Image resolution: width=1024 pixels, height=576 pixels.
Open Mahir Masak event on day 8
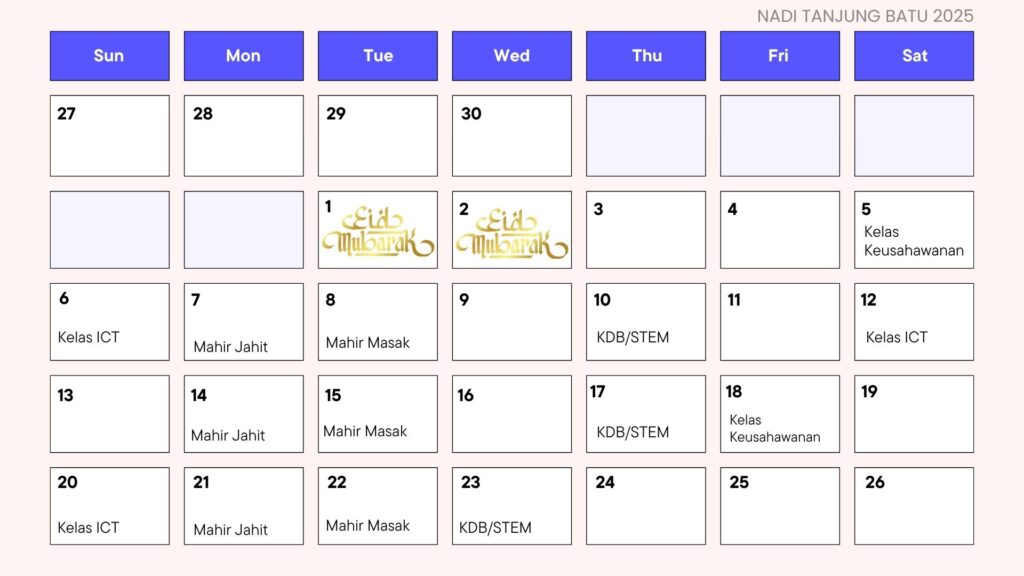368,343
